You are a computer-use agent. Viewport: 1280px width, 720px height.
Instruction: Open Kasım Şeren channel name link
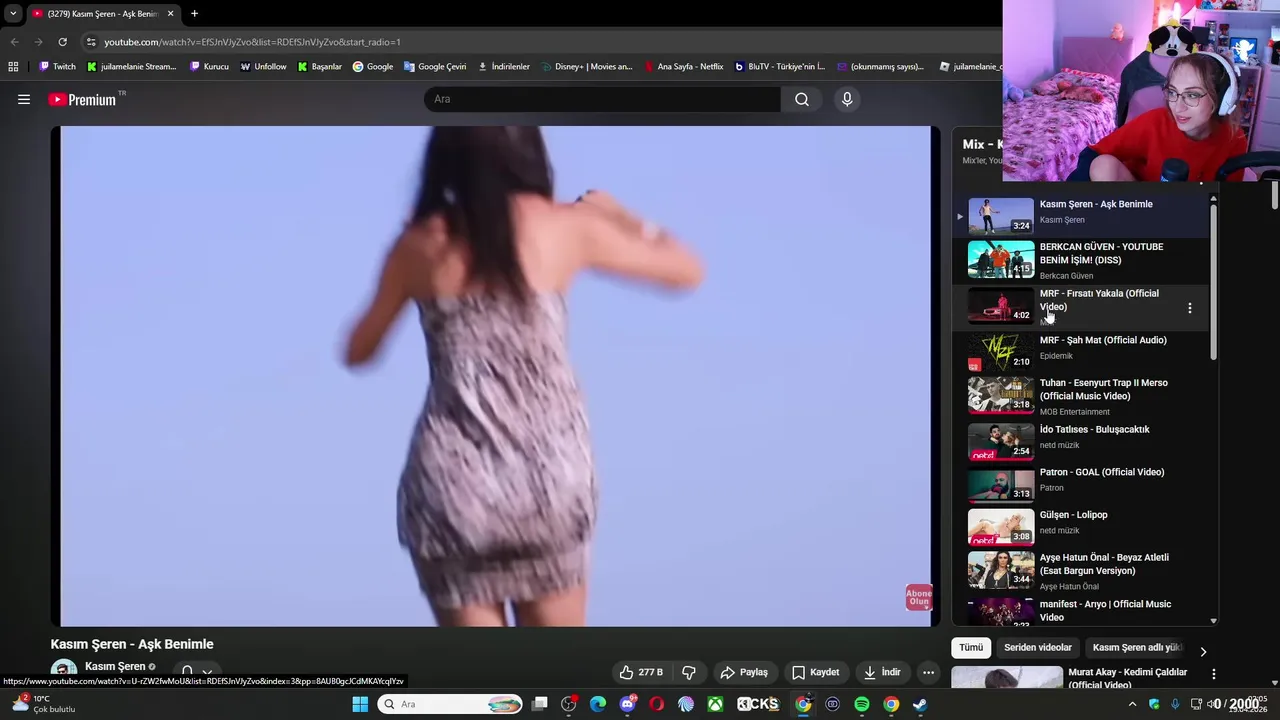(115, 666)
